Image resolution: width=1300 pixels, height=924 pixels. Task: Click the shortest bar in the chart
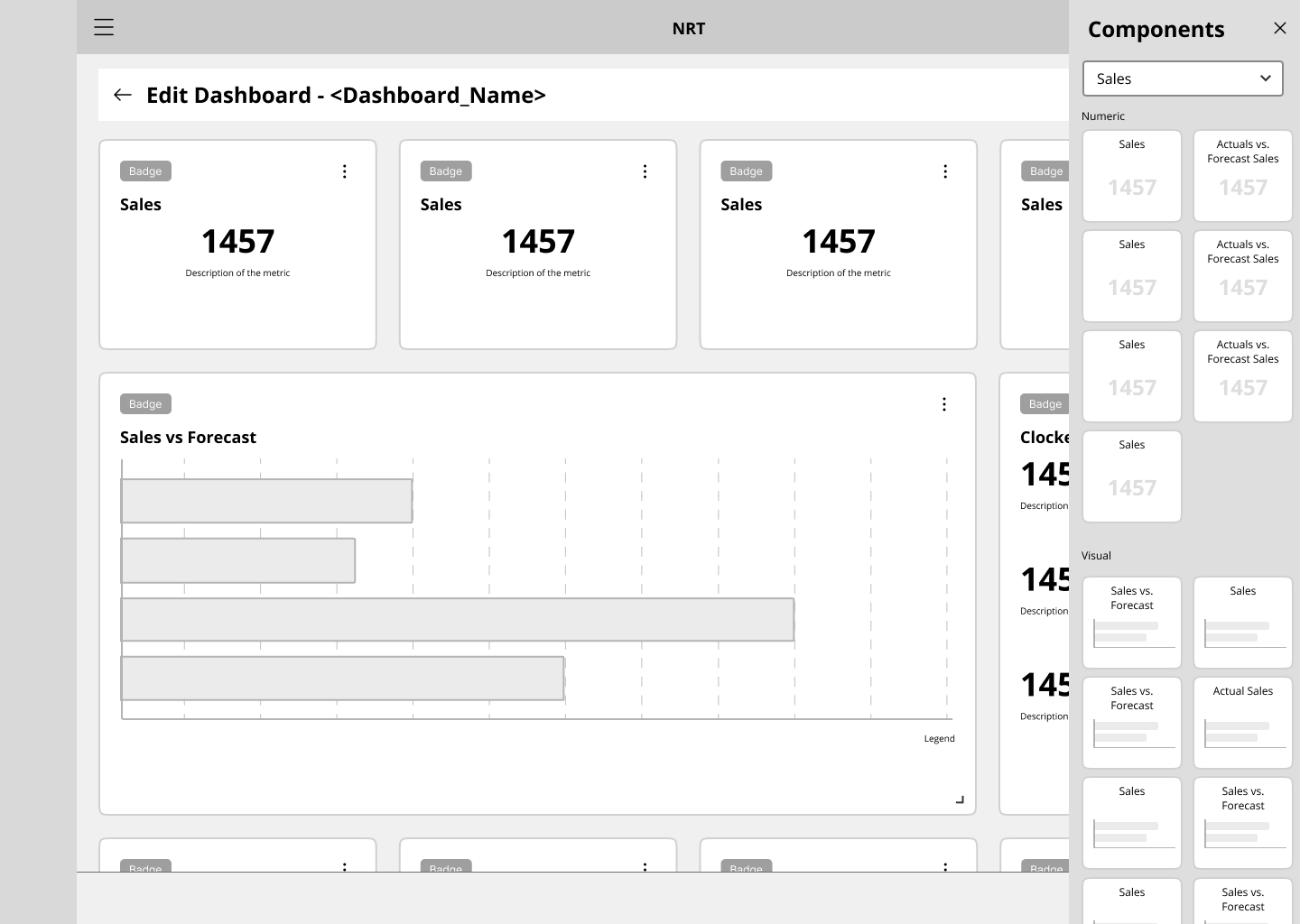[x=237, y=560]
